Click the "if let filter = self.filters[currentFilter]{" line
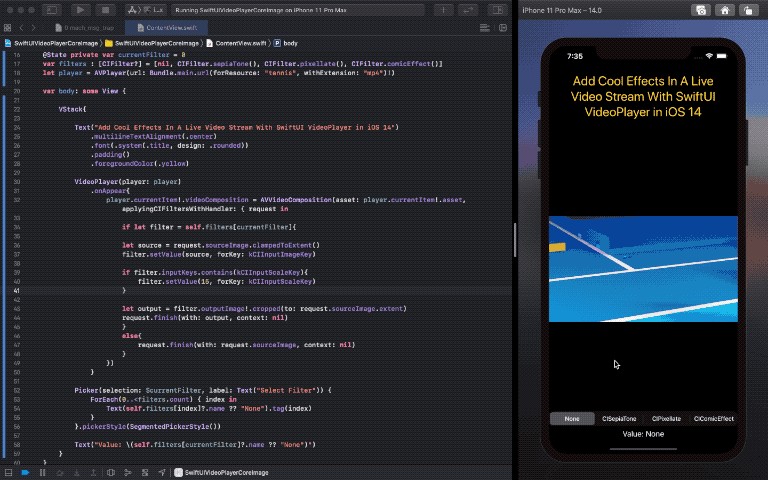The image size is (768, 480). click(209, 227)
